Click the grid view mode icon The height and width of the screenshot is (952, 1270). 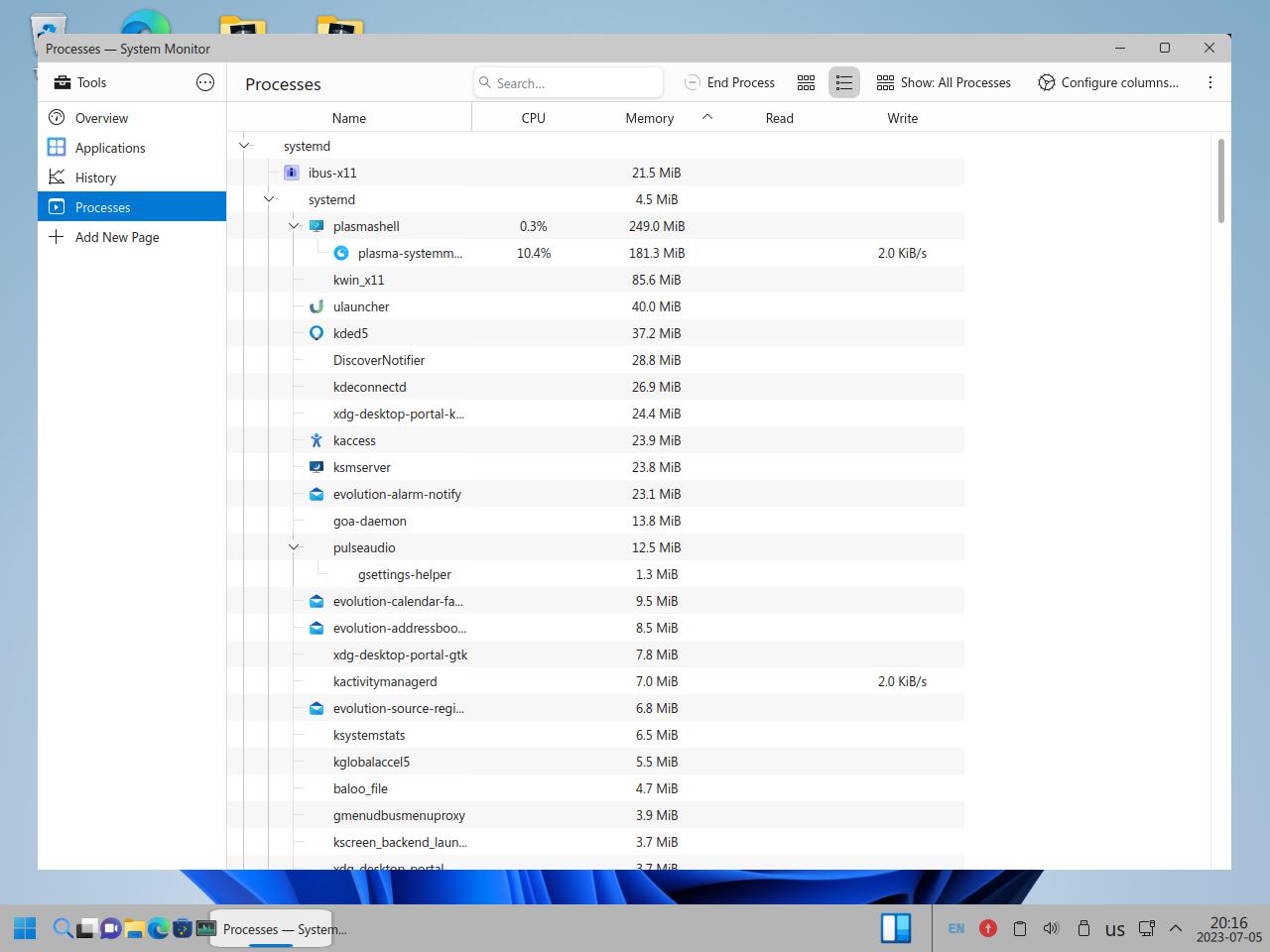point(806,83)
